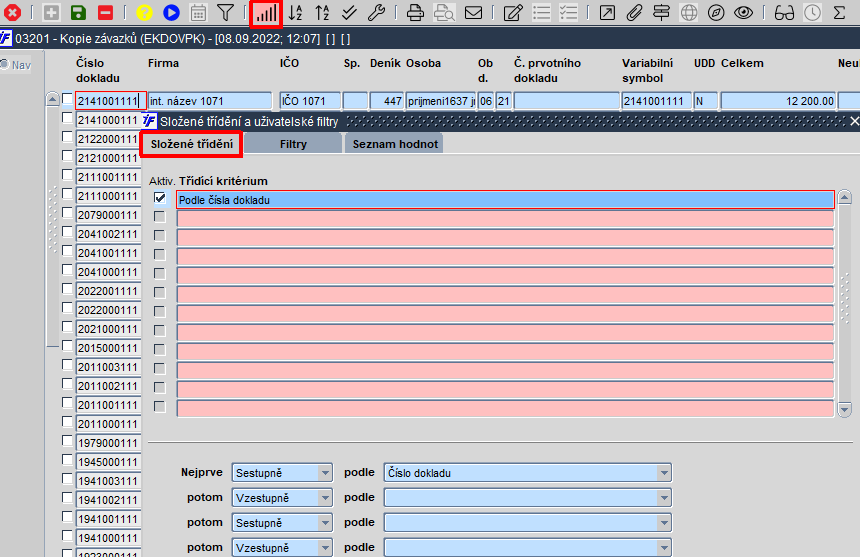Click the sigma sum icon
Viewport: 860px width, 557px height.
click(x=839, y=12)
